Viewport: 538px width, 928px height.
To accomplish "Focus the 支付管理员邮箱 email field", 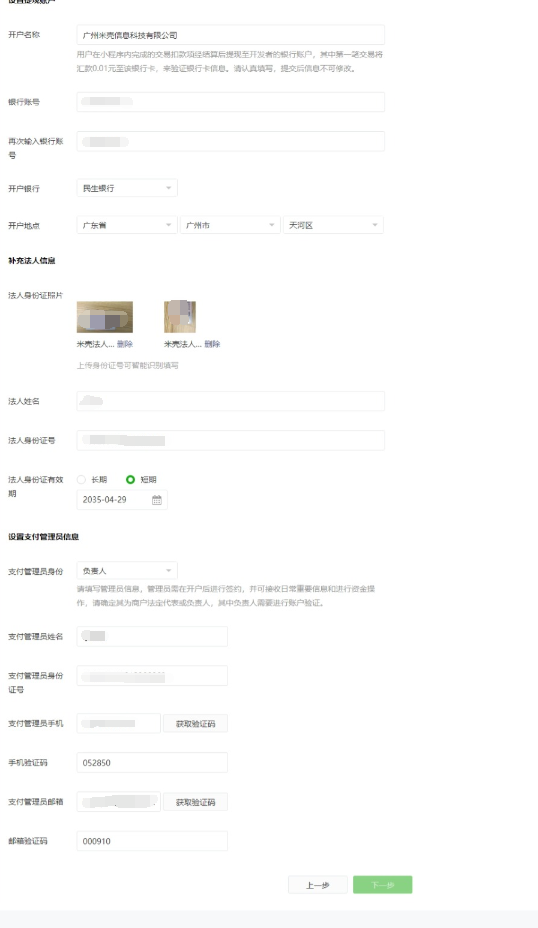I will pyautogui.click(x=118, y=802).
